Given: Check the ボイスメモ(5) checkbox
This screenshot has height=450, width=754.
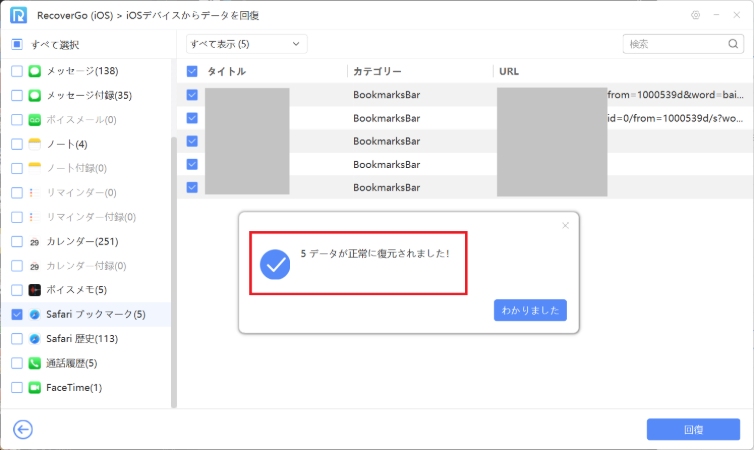Looking at the screenshot, I should 17,290.
